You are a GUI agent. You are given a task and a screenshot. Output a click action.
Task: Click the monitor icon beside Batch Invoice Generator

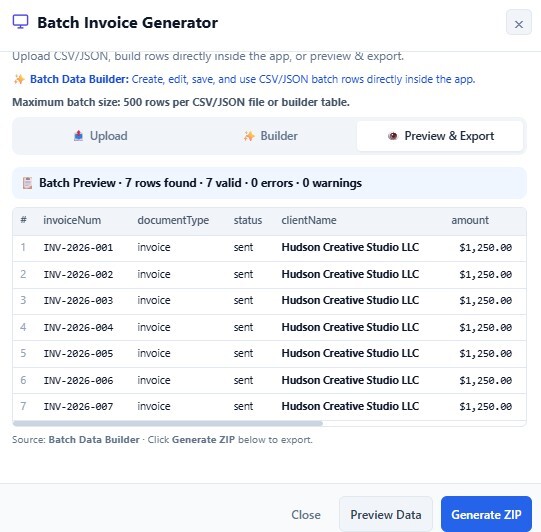pyautogui.click(x=20, y=22)
